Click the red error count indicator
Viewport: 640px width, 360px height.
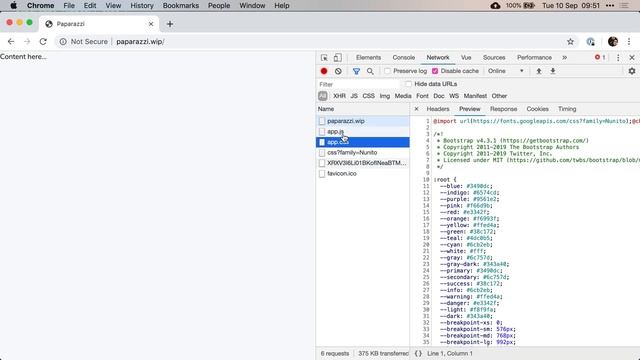[600, 58]
